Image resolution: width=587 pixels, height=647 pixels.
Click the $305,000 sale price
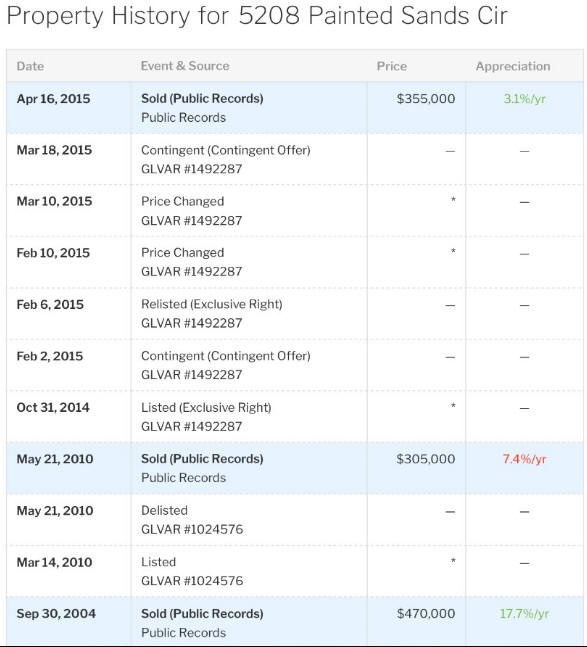pos(426,459)
